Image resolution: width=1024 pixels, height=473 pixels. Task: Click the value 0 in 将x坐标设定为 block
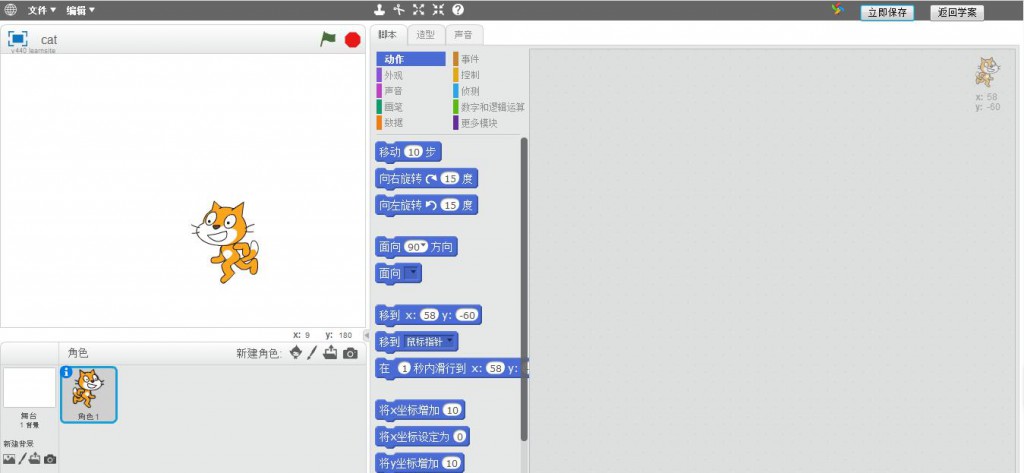coord(461,436)
